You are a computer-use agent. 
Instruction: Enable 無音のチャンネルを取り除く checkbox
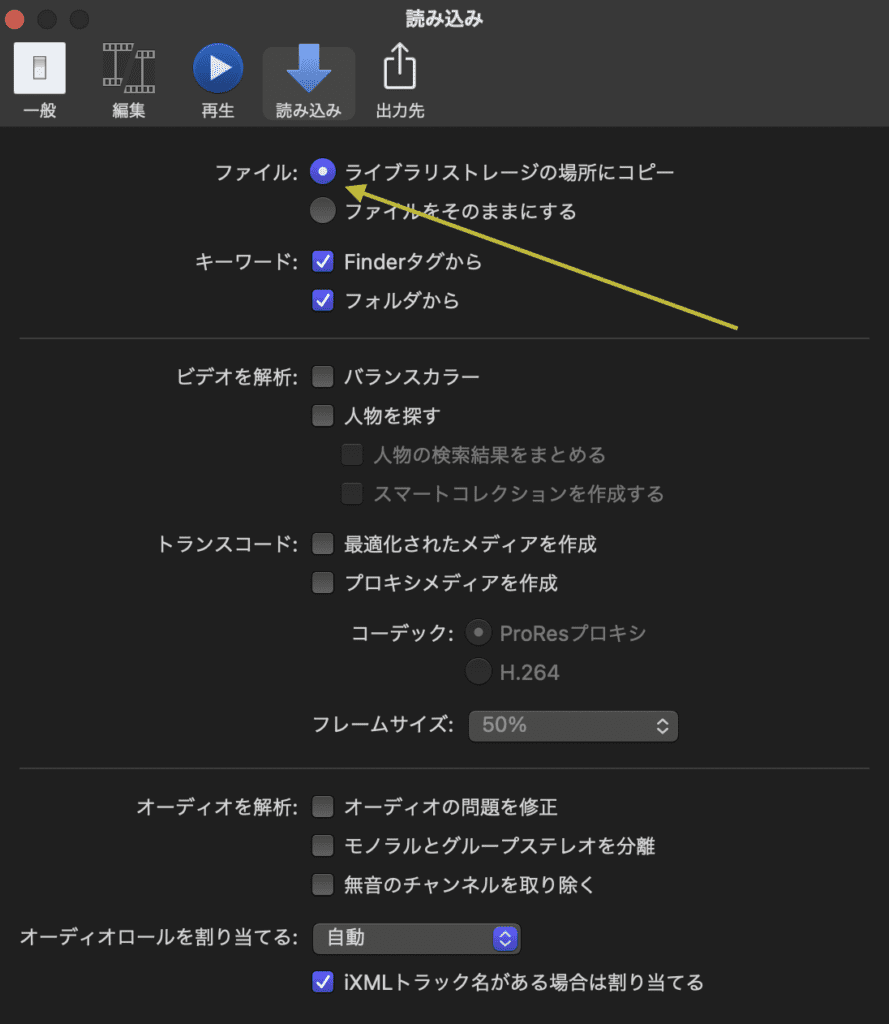click(323, 885)
